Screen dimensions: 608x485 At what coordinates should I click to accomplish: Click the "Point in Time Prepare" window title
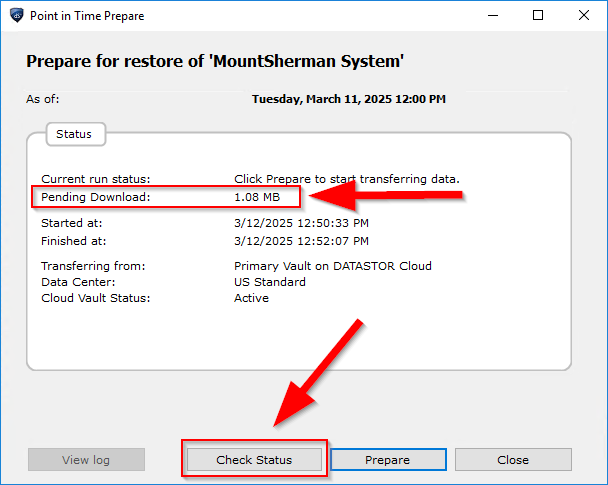point(87,16)
